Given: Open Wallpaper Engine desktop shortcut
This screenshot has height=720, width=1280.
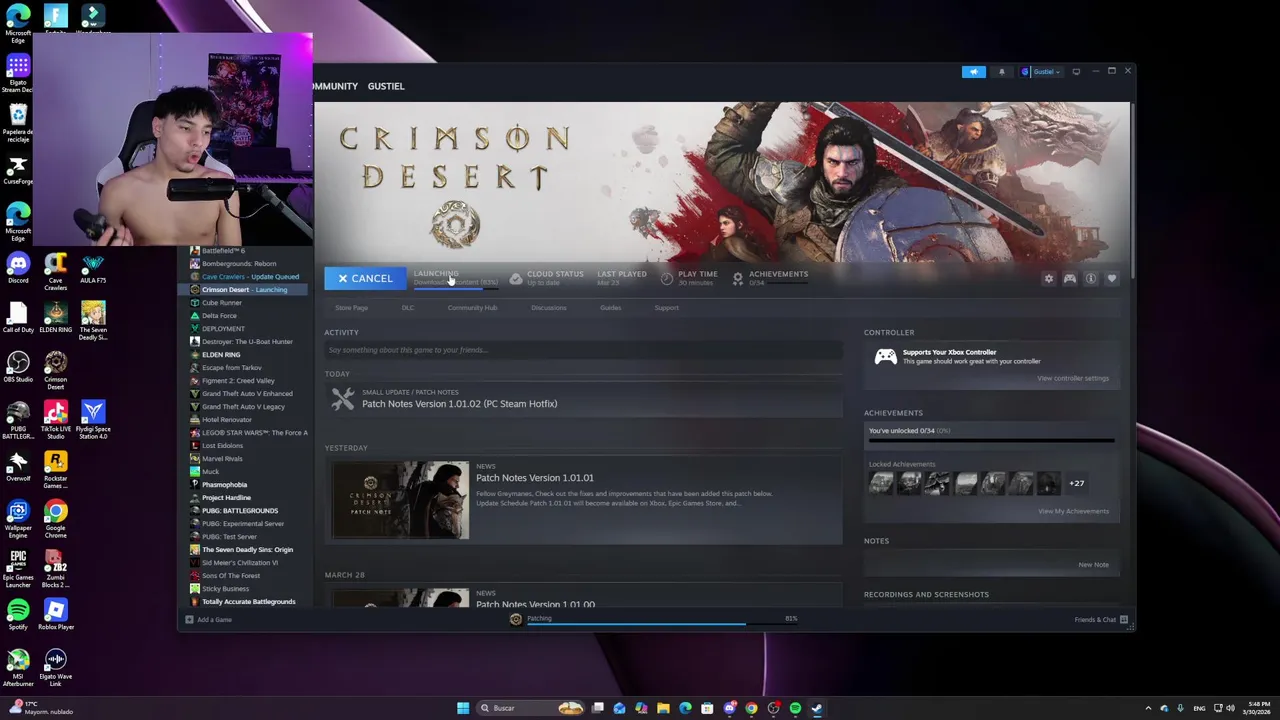Looking at the screenshot, I should pos(18,518).
